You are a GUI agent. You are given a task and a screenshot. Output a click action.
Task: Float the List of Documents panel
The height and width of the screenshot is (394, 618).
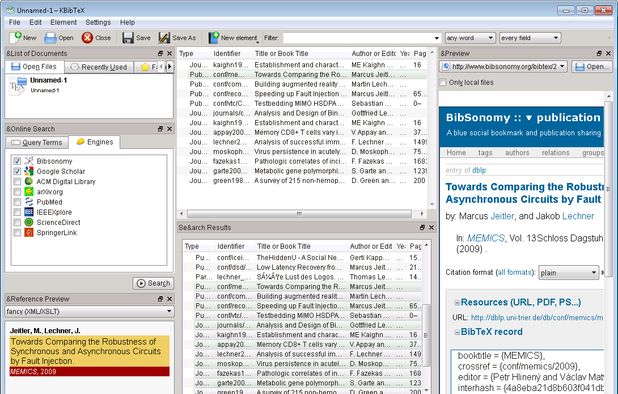tap(160, 53)
